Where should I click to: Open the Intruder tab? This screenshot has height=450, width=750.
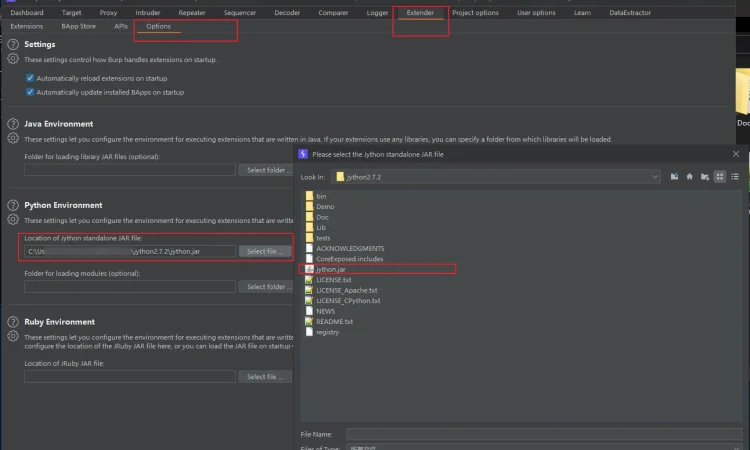(147, 13)
